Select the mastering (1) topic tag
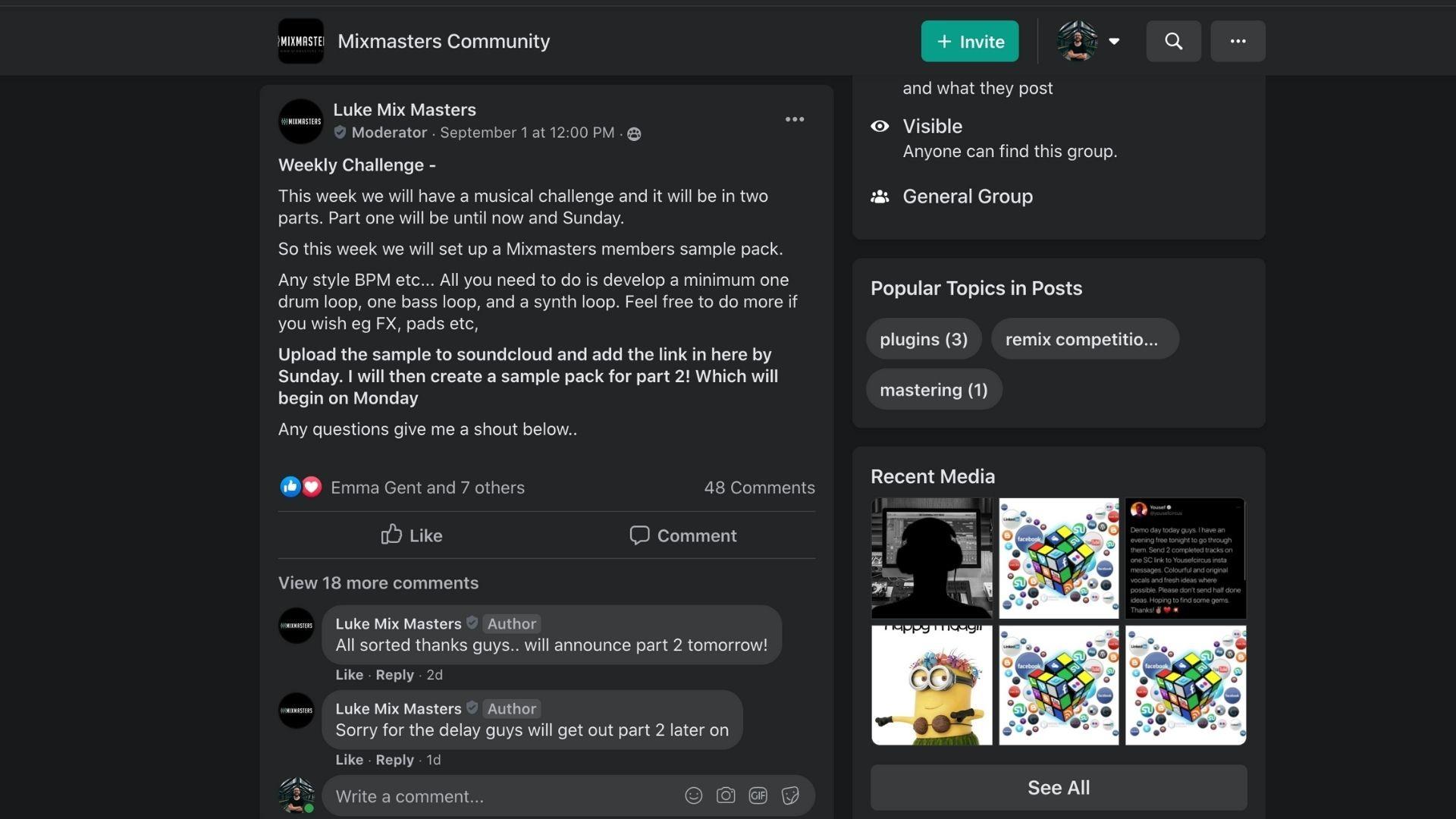 933,390
